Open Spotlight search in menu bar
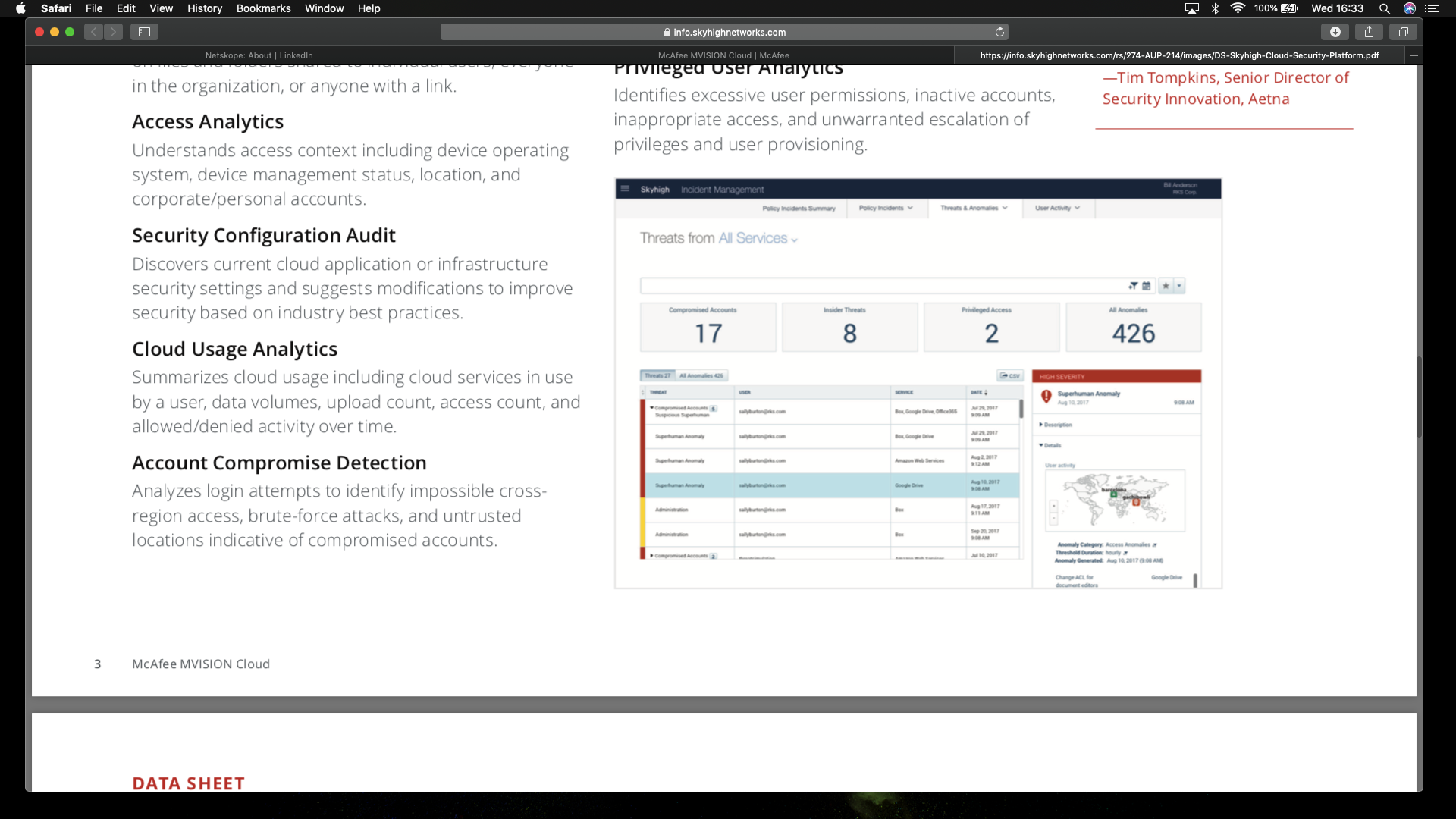The height and width of the screenshot is (819, 1456). tap(1384, 8)
